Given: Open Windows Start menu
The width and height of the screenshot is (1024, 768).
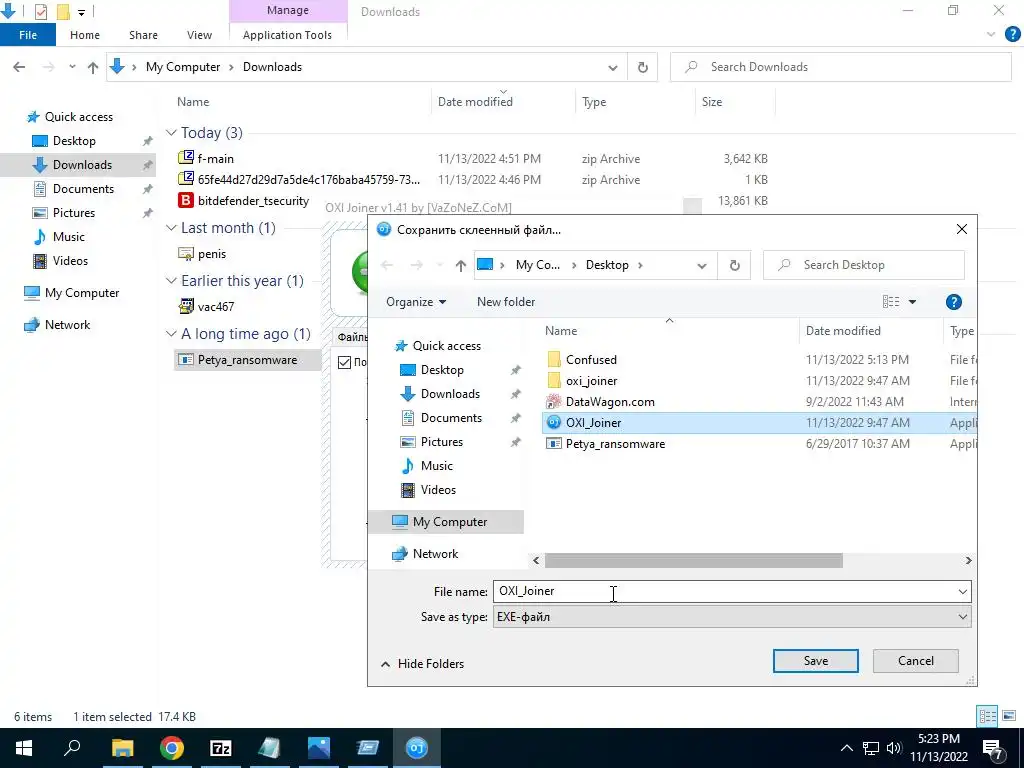Looking at the screenshot, I should pos(24,748).
